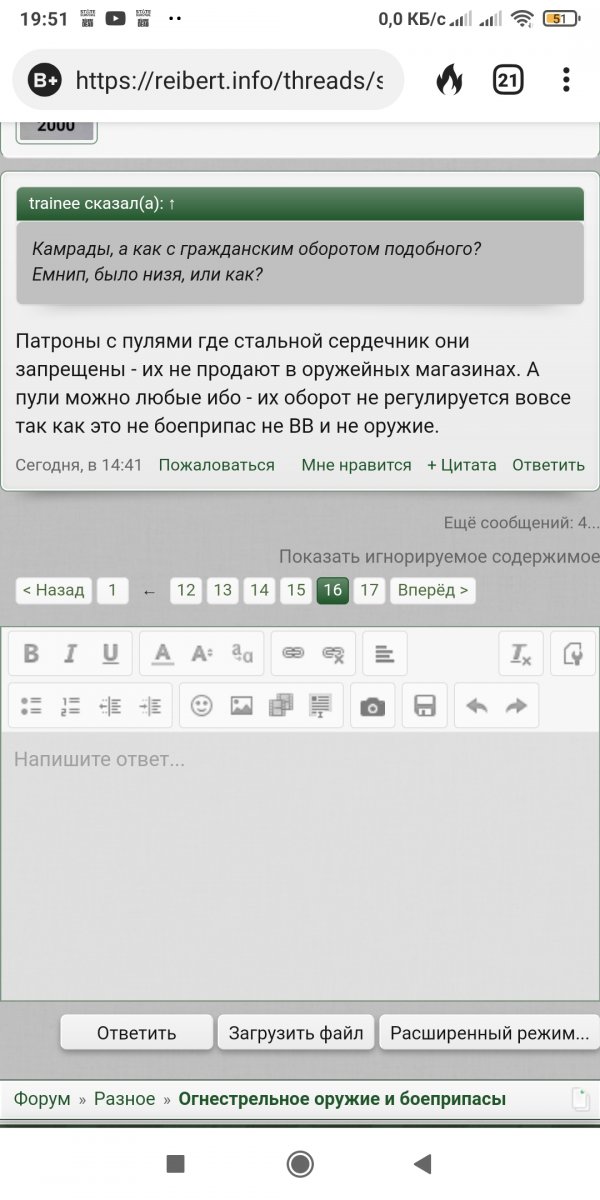This screenshot has width=600, height=1200.
Task: Open post permalink 'Сегодня, в 14:41'
Action: pos(79,465)
